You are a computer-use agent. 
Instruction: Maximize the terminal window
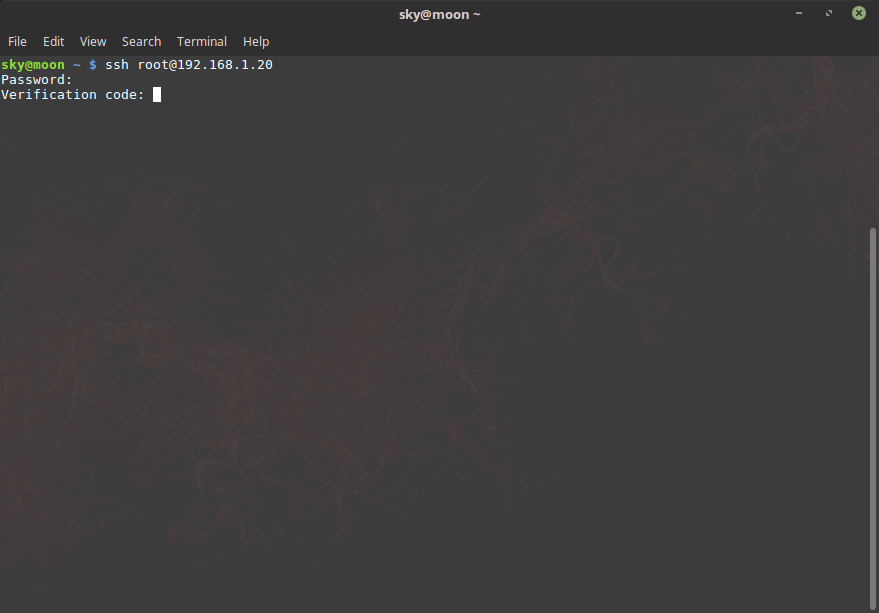[x=829, y=14]
